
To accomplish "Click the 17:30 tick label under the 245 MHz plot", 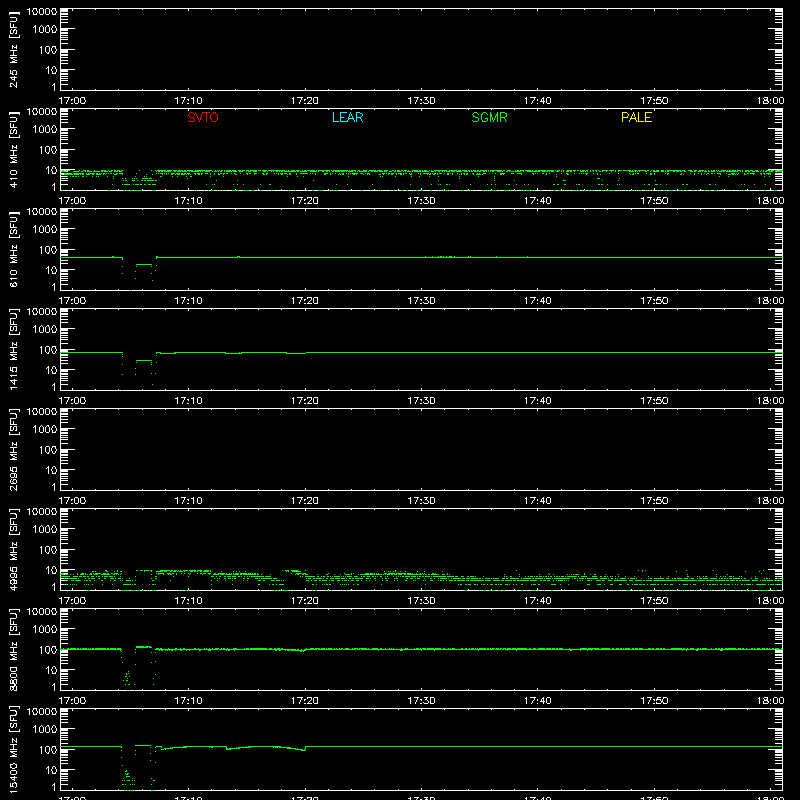I will pyautogui.click(x=421, y=101).
